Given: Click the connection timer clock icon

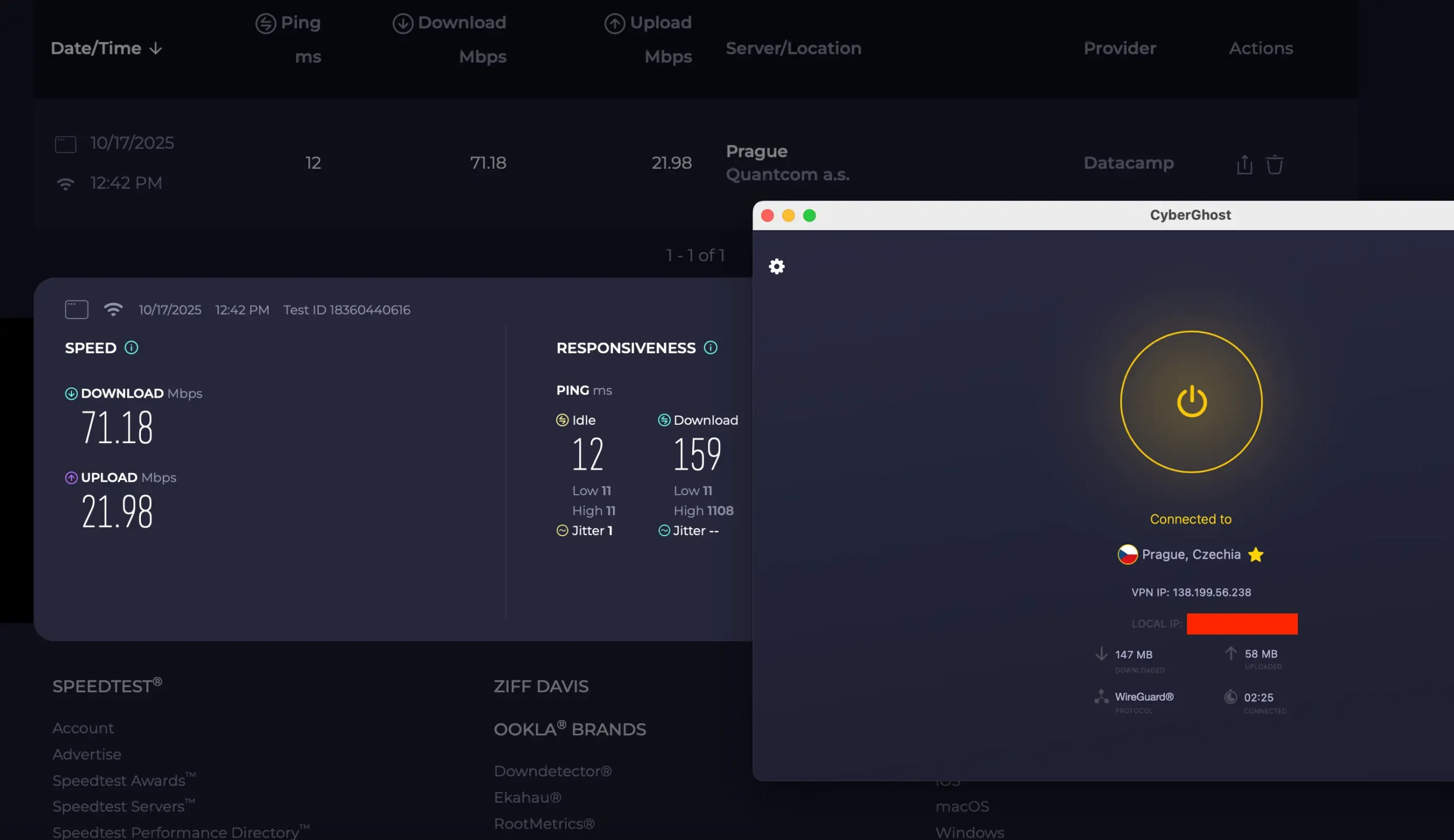Looking at the screenshot, I should tap(1231, 697).
